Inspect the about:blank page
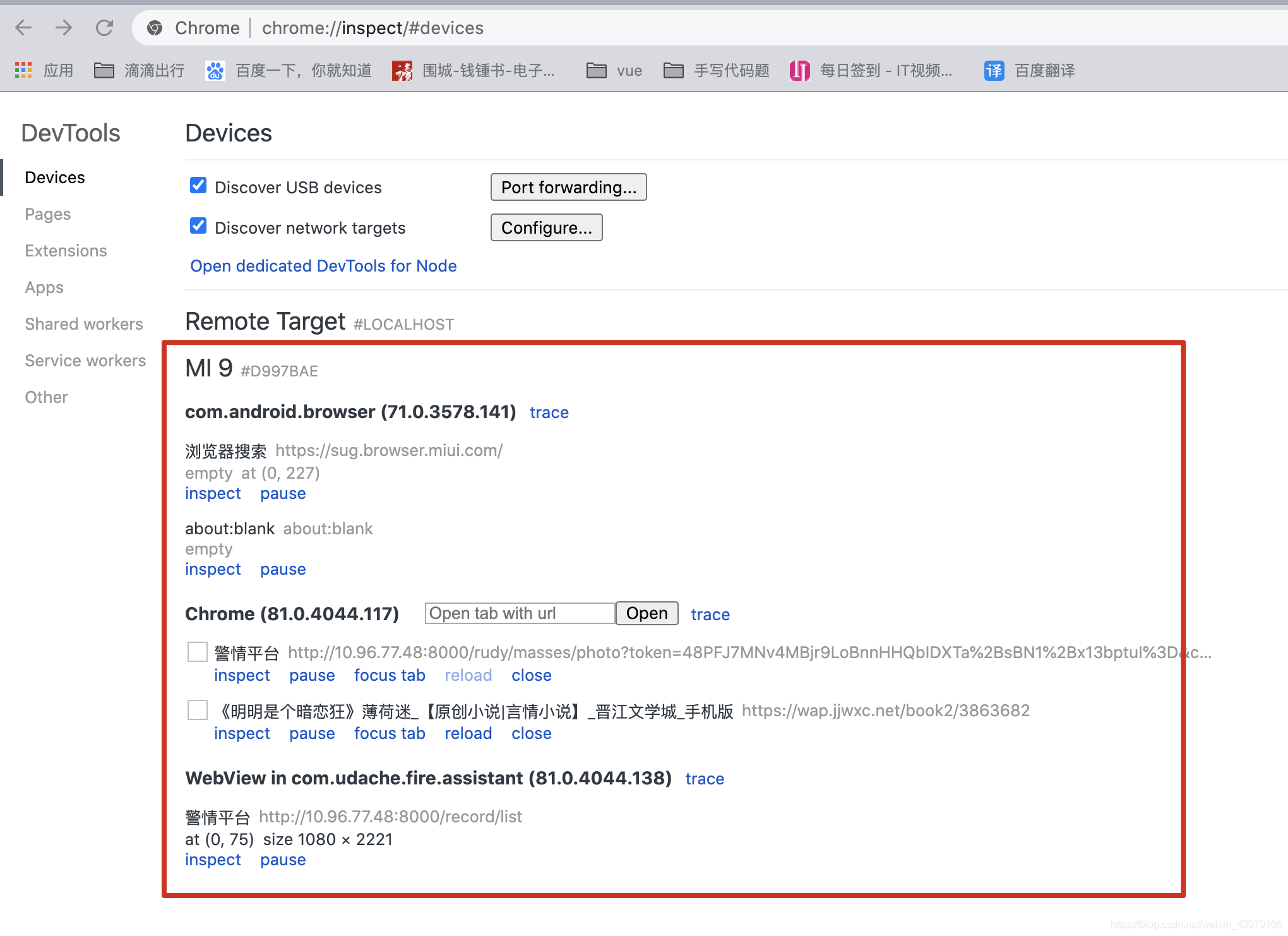 pos(213,569)
